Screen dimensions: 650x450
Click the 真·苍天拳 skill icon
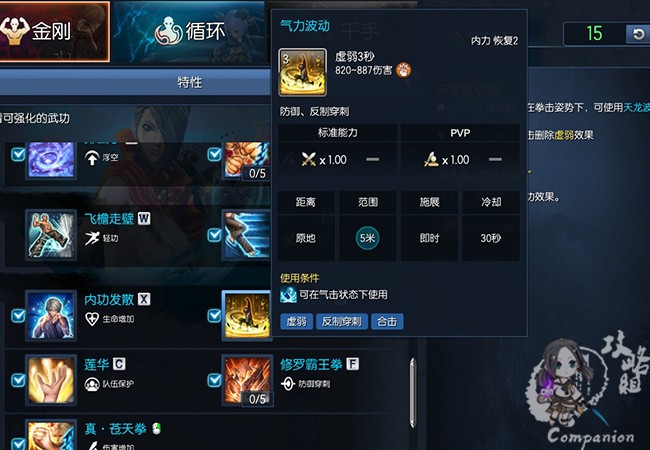click(x=51, y=435)
